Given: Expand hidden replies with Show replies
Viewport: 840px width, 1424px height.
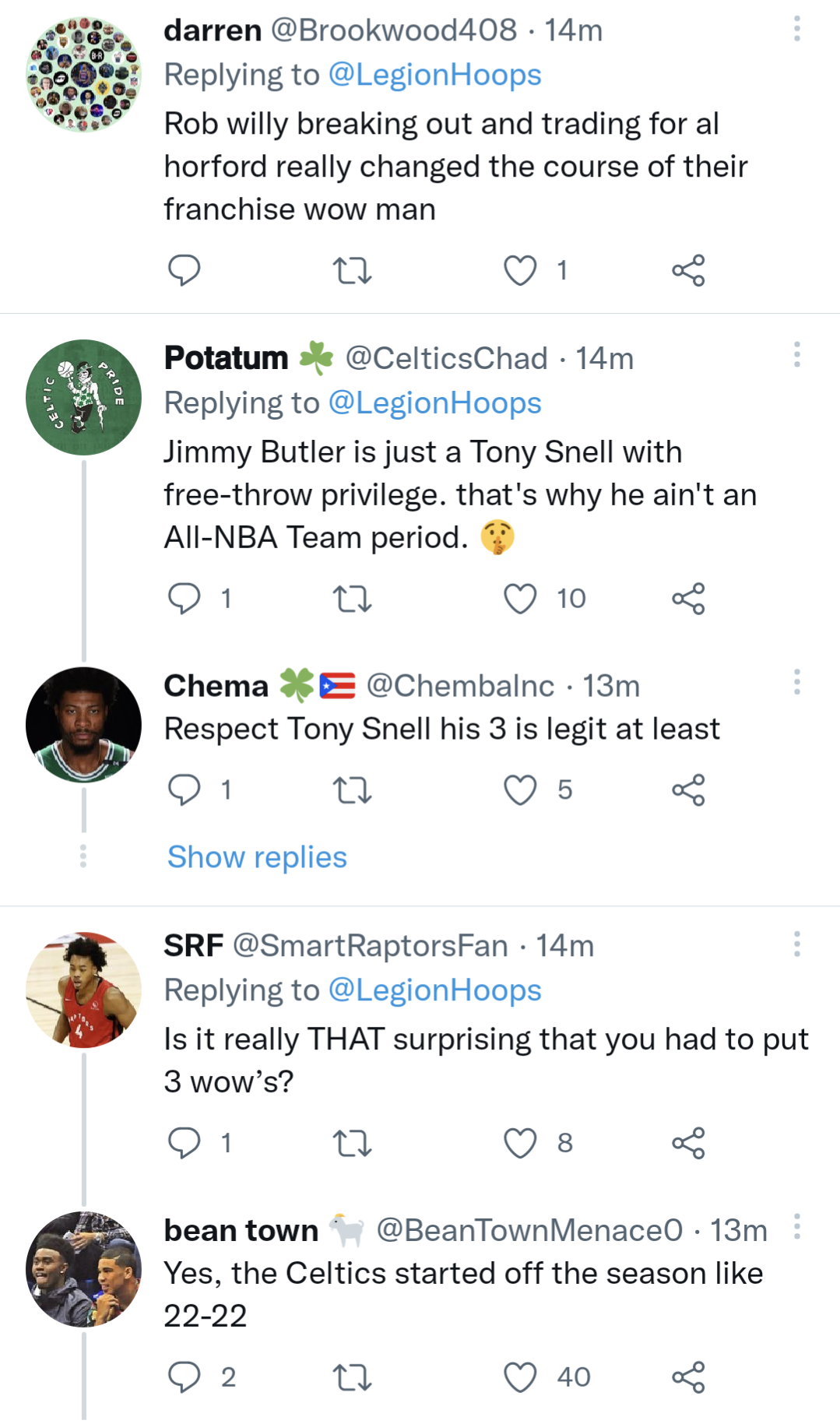Looking at the screenshot, I should coord(257,857).
